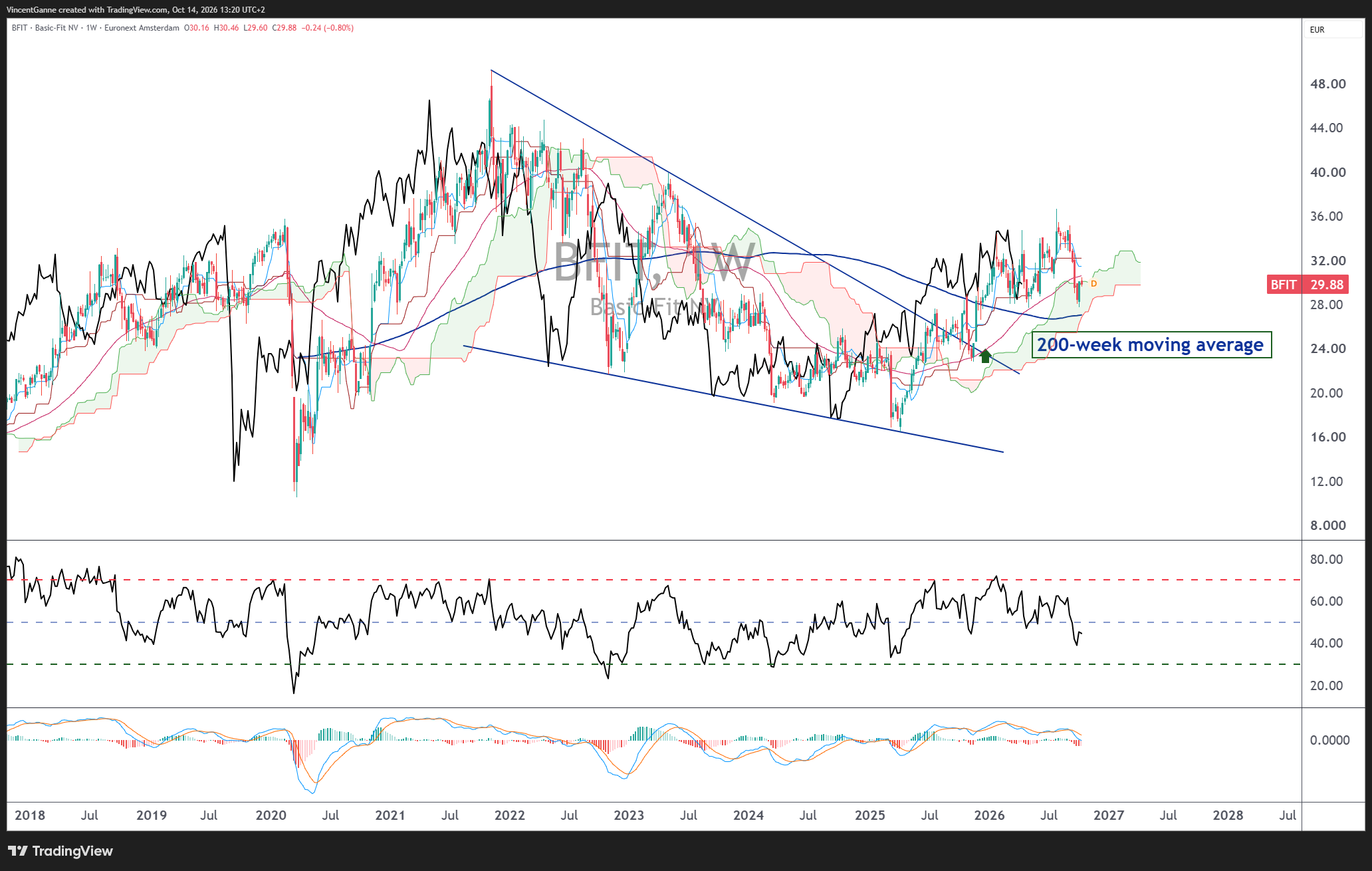
Task: Click the TradingView logo at the bottom
Action: [x=60, y=851]
